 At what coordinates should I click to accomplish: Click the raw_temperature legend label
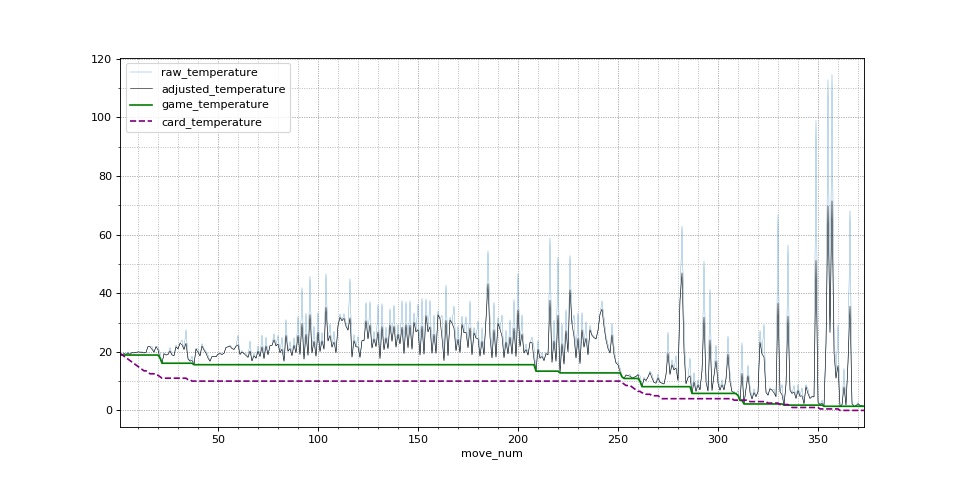point(209,73)
